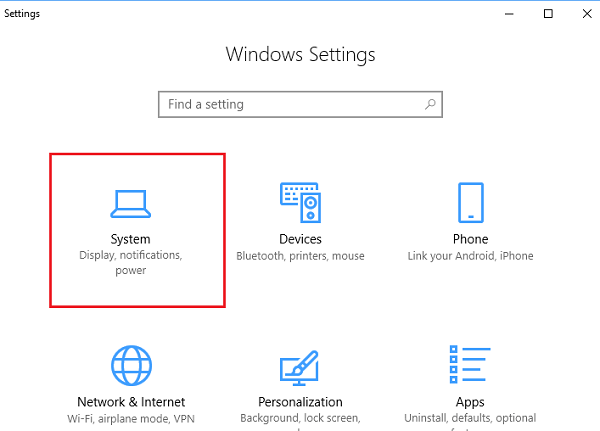
Task: Open the Devices keyboard and speaker icon
Action: (300, 202)
